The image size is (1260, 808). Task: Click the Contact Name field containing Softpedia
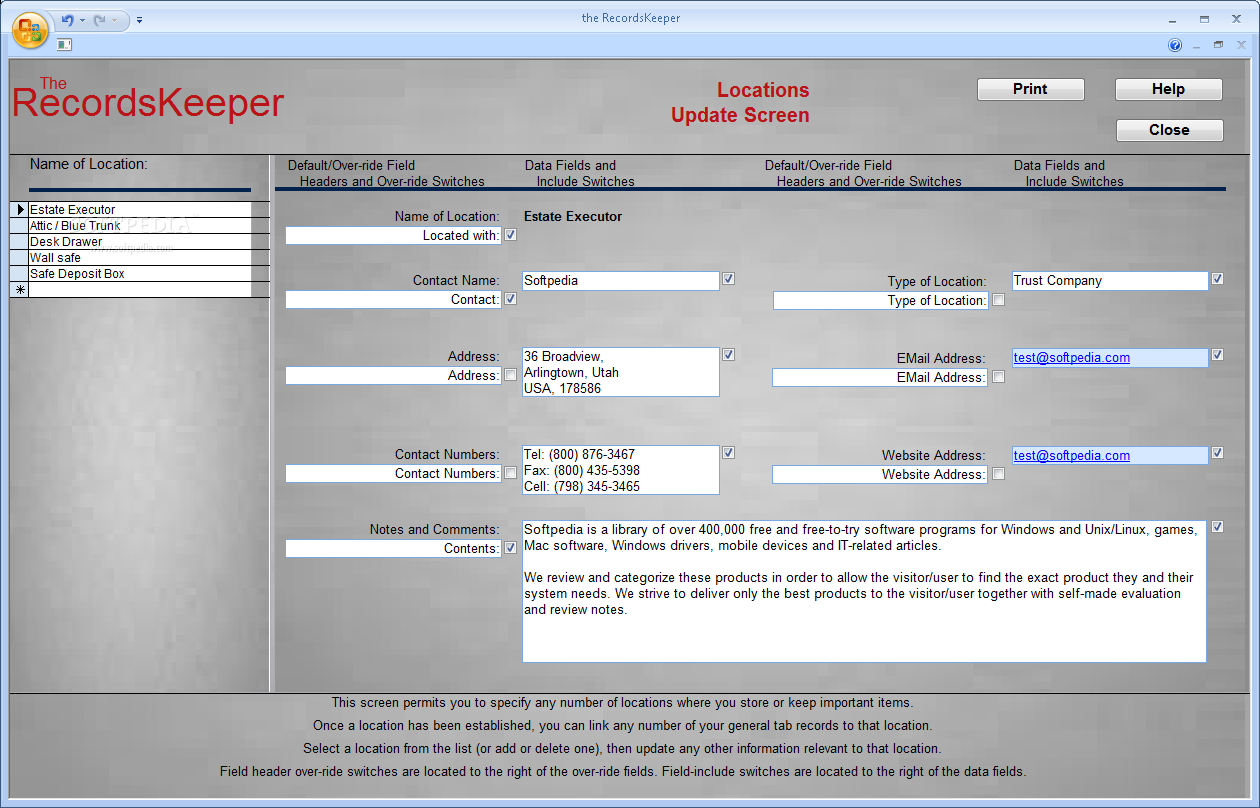(x=620, y=281)
